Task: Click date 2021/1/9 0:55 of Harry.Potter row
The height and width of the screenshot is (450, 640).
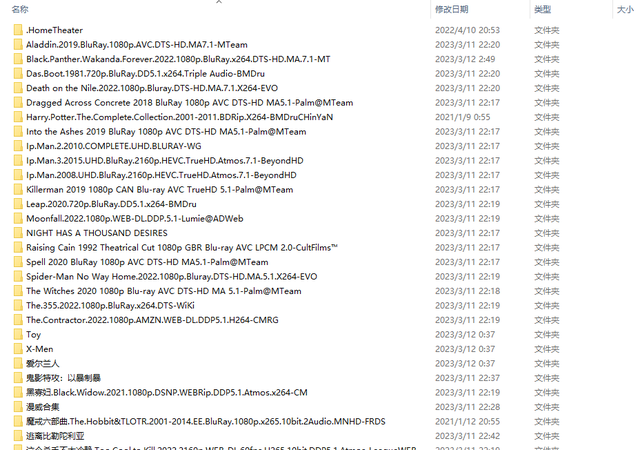Action: pyautogui.click(x=462, y=117)
